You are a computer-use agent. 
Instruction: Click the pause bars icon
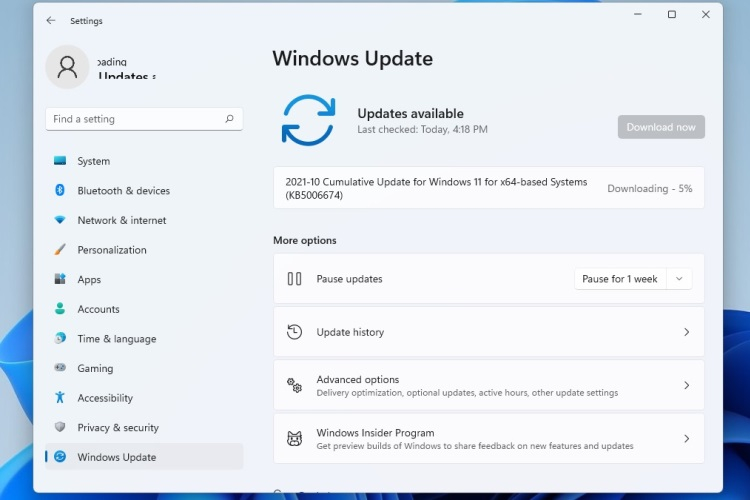(294, 278)
